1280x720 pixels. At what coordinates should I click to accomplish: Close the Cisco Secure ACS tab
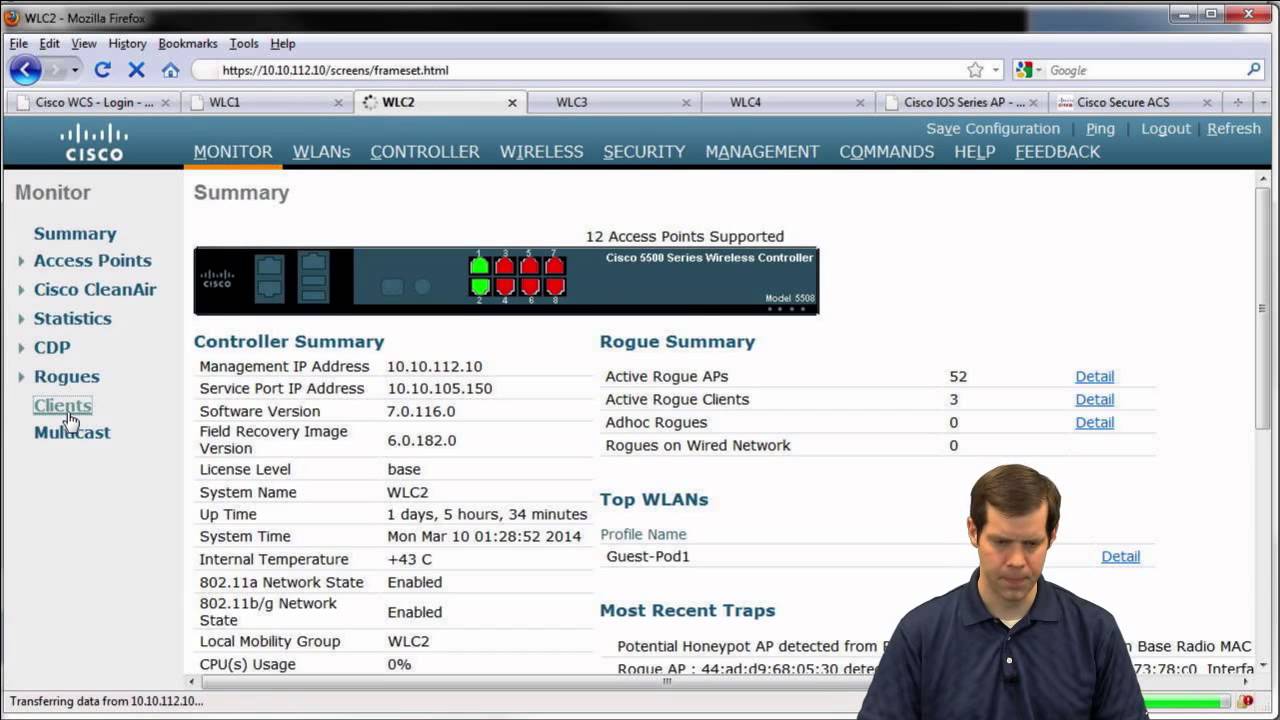point(1207,102)
